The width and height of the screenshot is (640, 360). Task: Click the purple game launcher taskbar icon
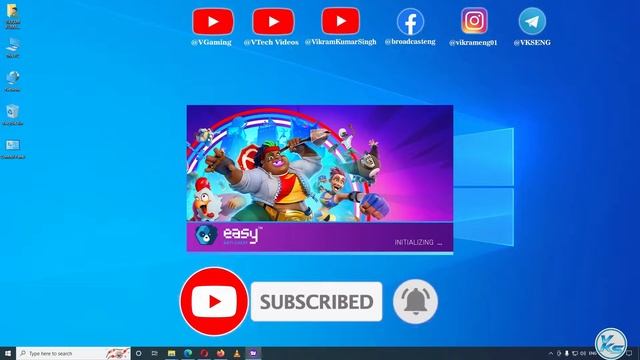253,353
